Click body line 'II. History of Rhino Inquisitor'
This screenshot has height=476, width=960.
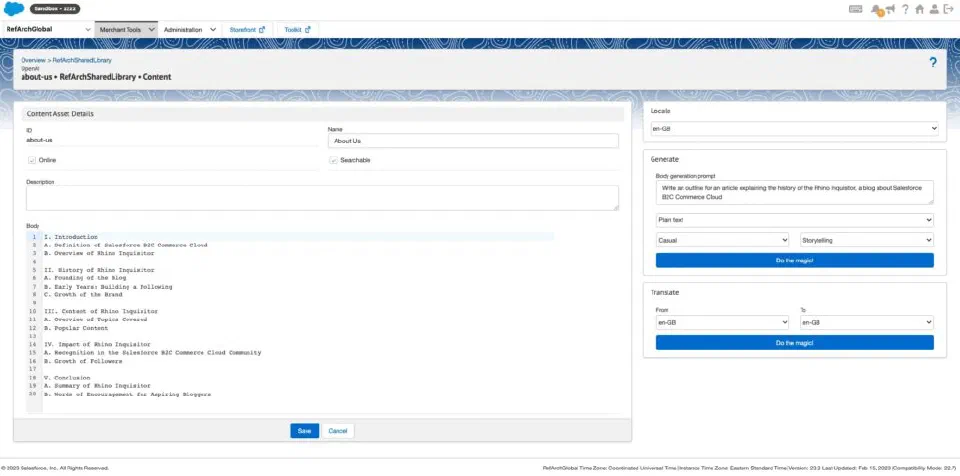click(x=99, y=270)
